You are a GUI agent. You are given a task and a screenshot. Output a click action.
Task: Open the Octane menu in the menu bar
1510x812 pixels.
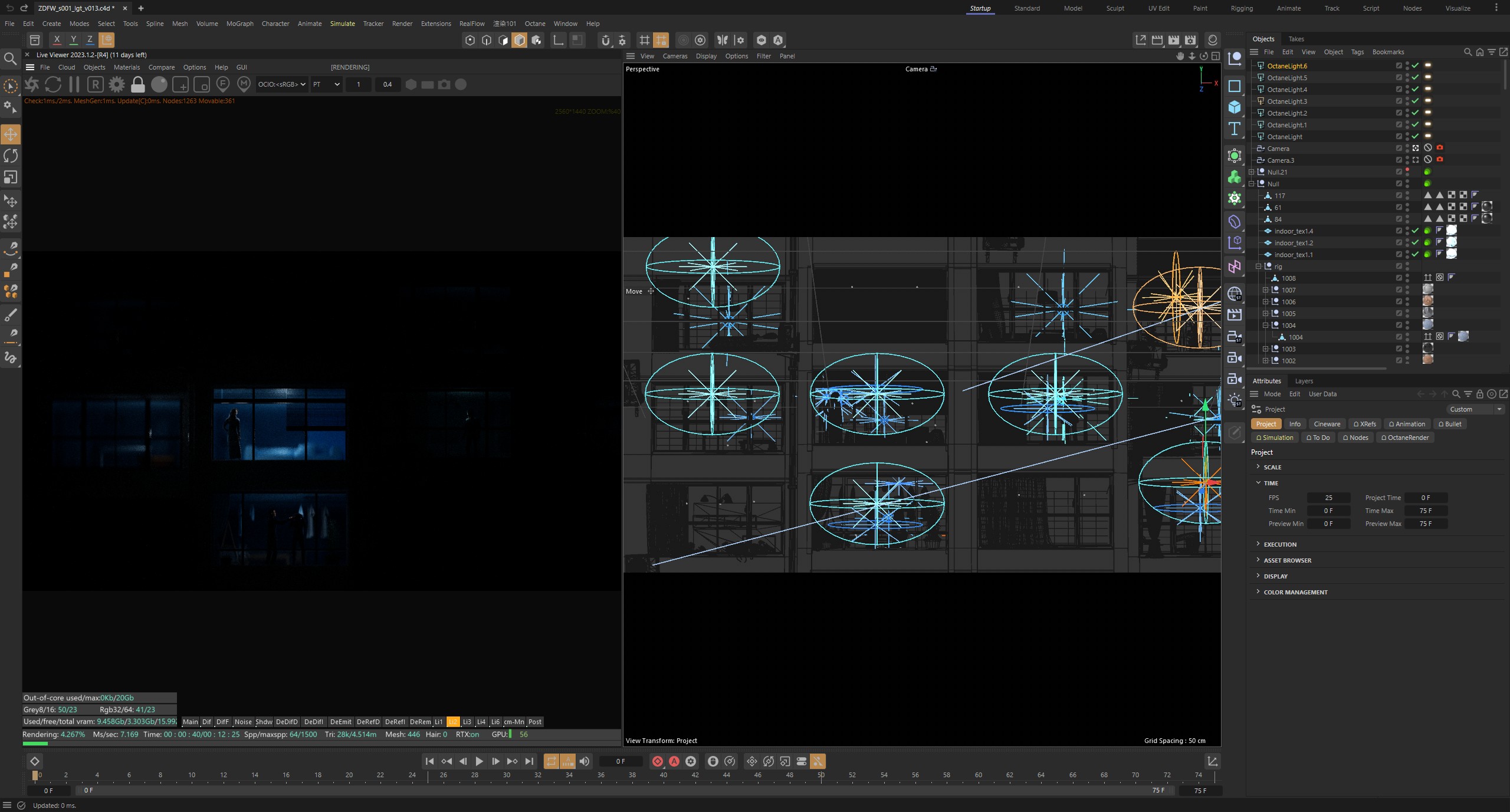(x=534, y=24)
